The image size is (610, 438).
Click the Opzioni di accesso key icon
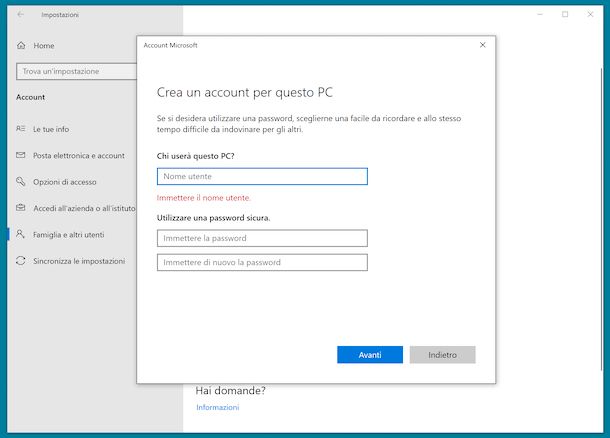coord(21,181)
